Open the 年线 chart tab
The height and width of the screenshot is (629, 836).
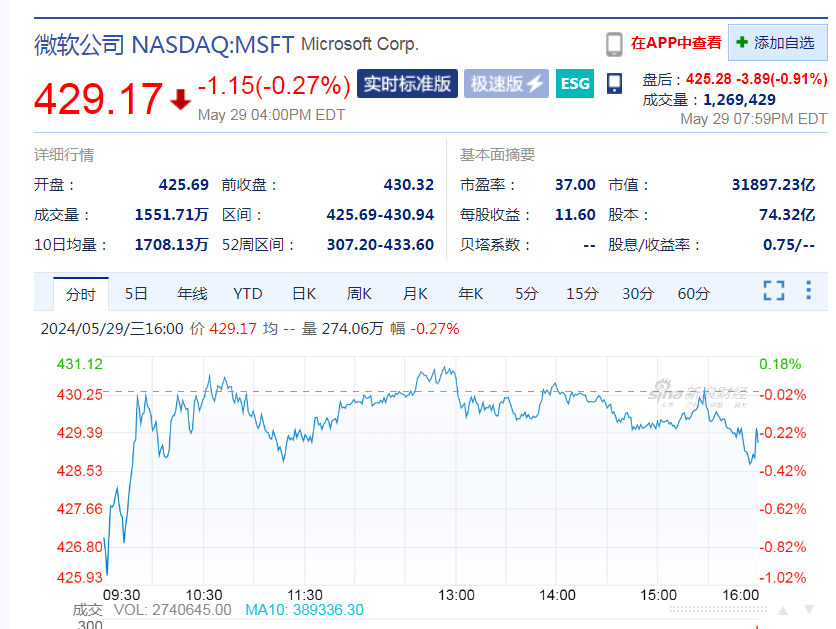(192, 294)
